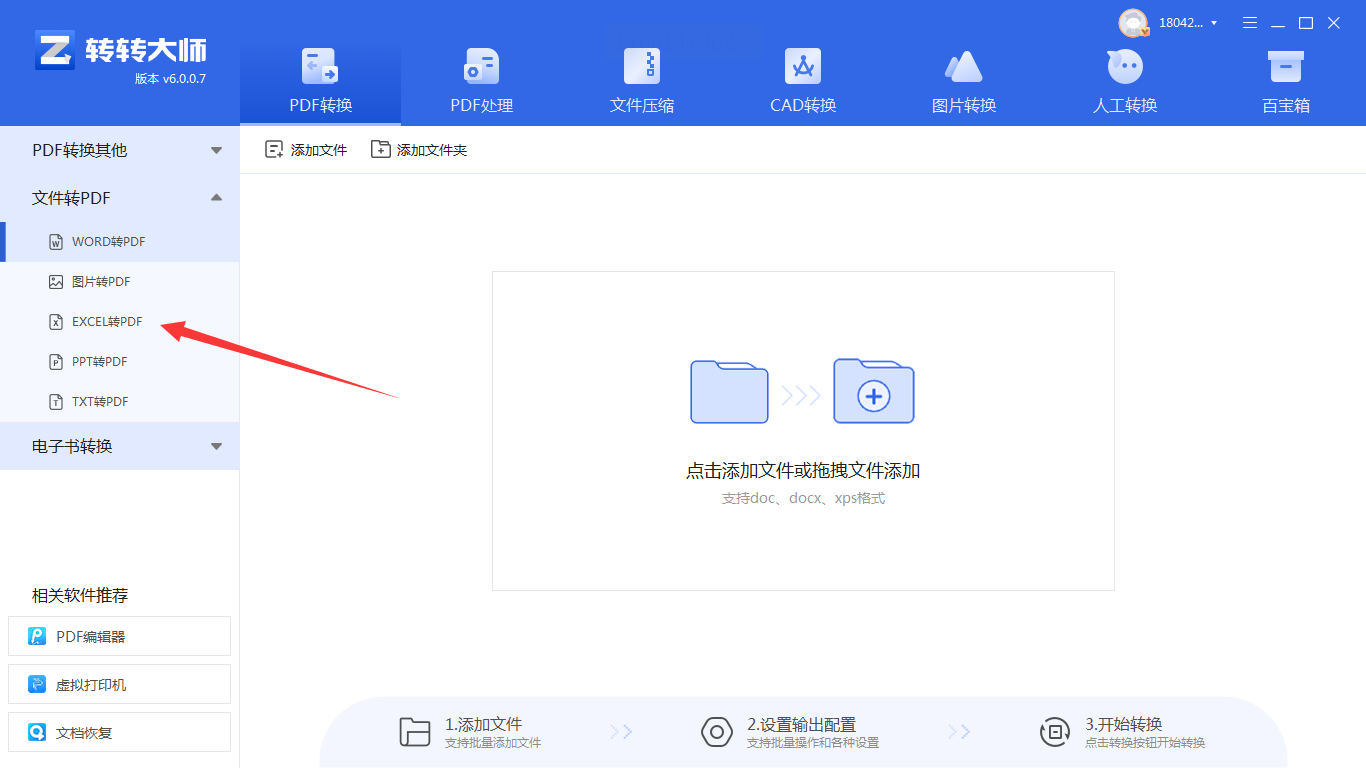The width and height of the screenshot is (1366, 768).
Task: Switch to the PDF处理 tab
Action: point(482,82)
